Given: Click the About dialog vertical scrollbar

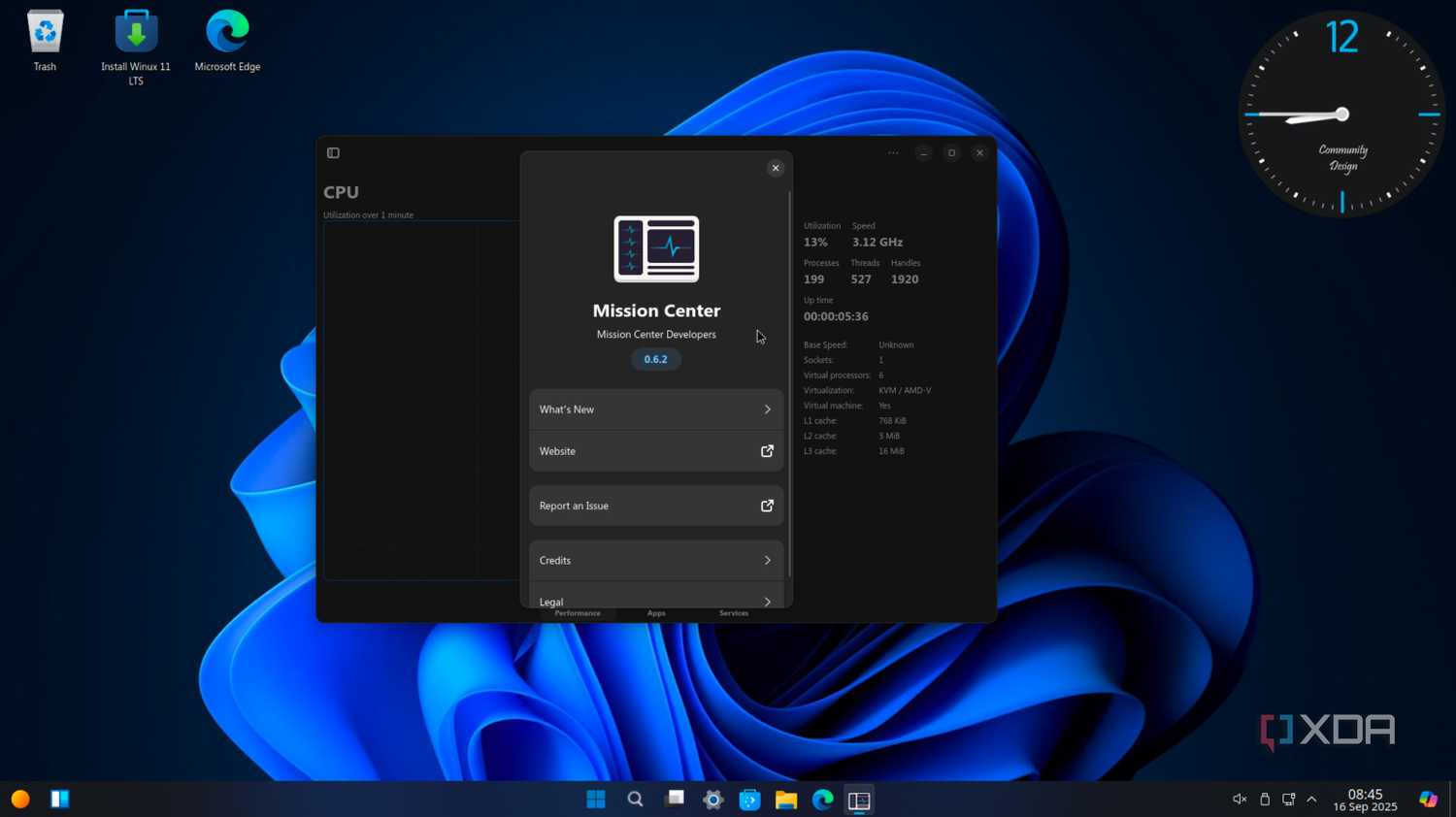Looking at the screenshot, I should 790,383.
